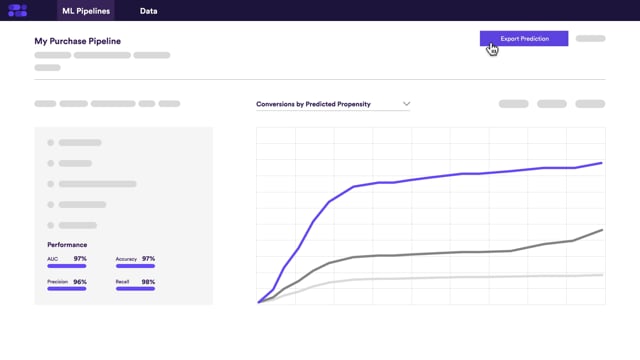Click the Recall value 98%

148,282
